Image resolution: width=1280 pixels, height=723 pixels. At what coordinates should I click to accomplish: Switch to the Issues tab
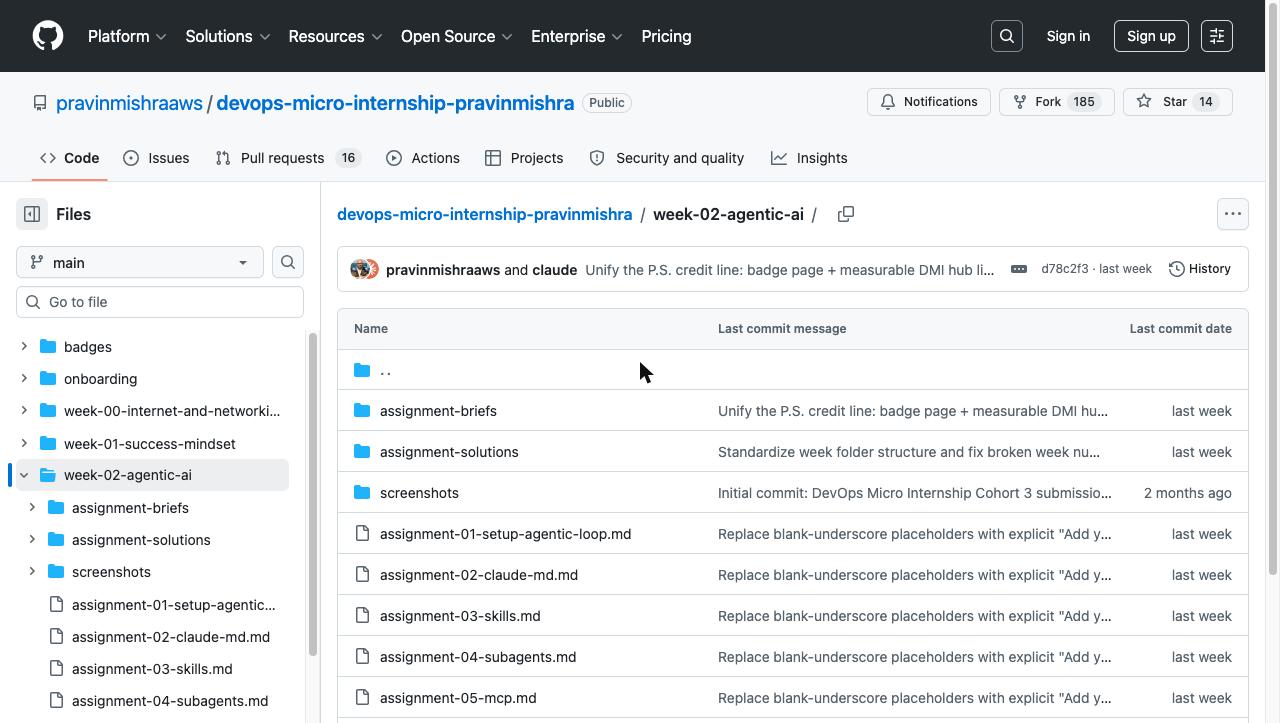pyautogui.click(x=156, y=158)
